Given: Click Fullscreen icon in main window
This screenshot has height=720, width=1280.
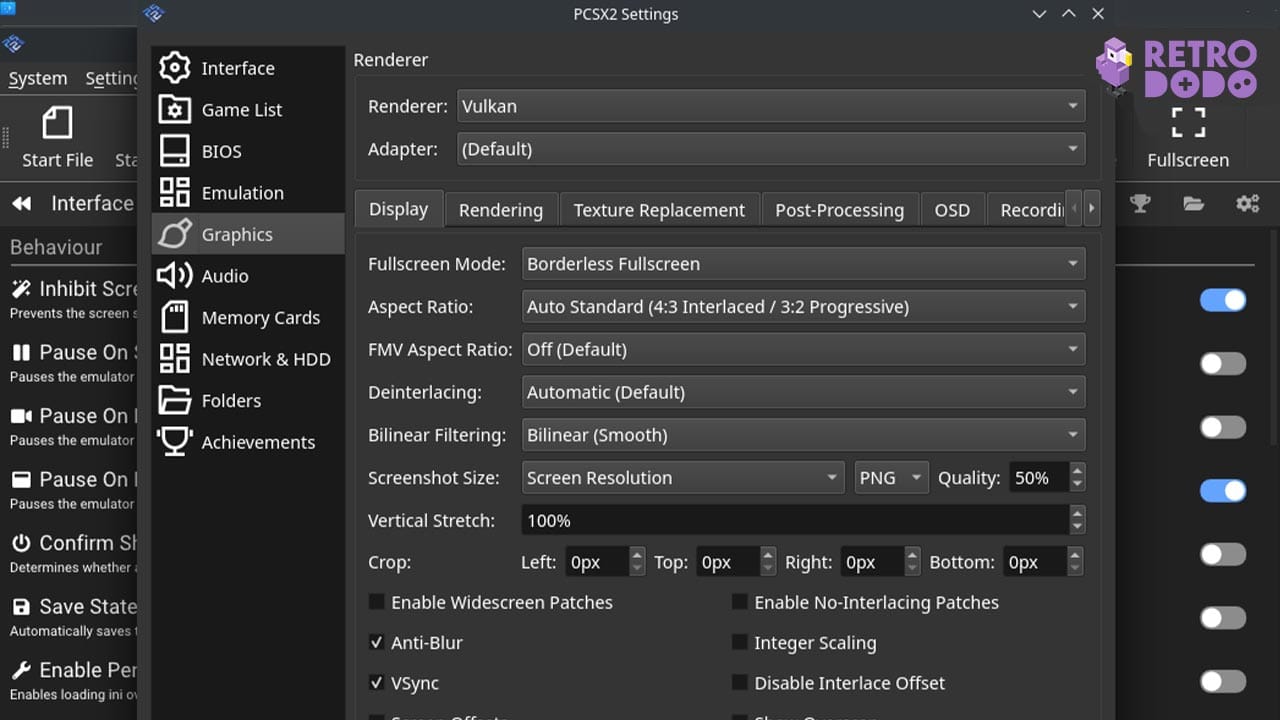Looking at the screenshot, I should [x=1188, y=137].
